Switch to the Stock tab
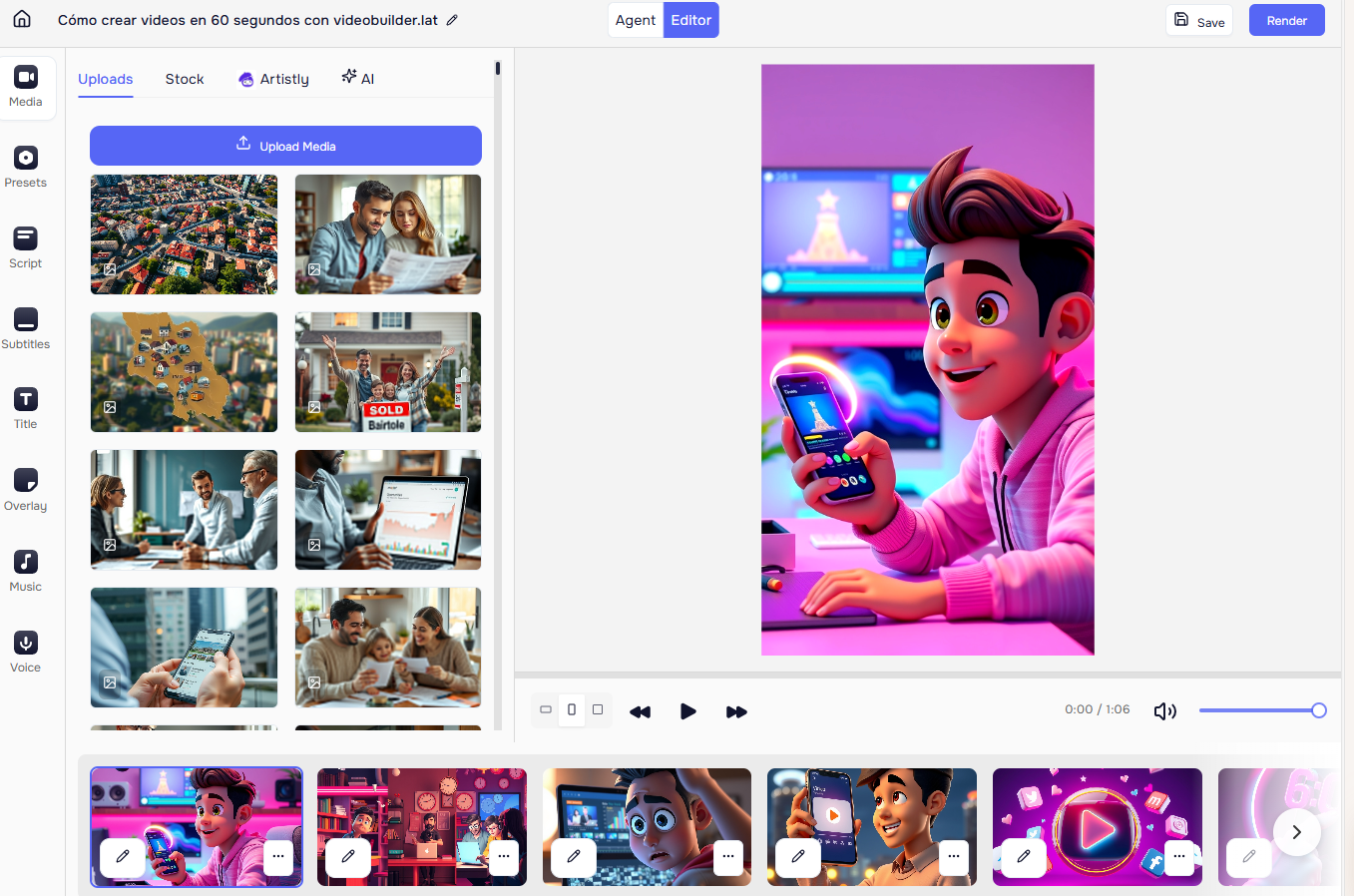Screen dimensions: 1354x896 click(x=185, y=79)
